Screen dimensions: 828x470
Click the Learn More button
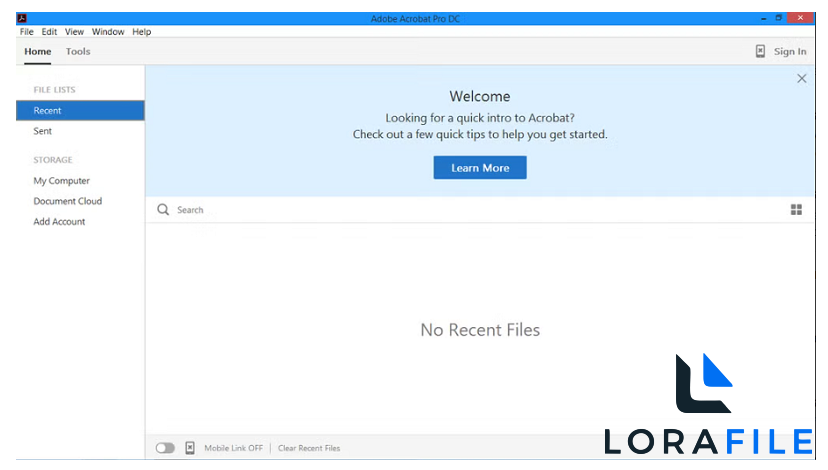[x=480, y=167]
